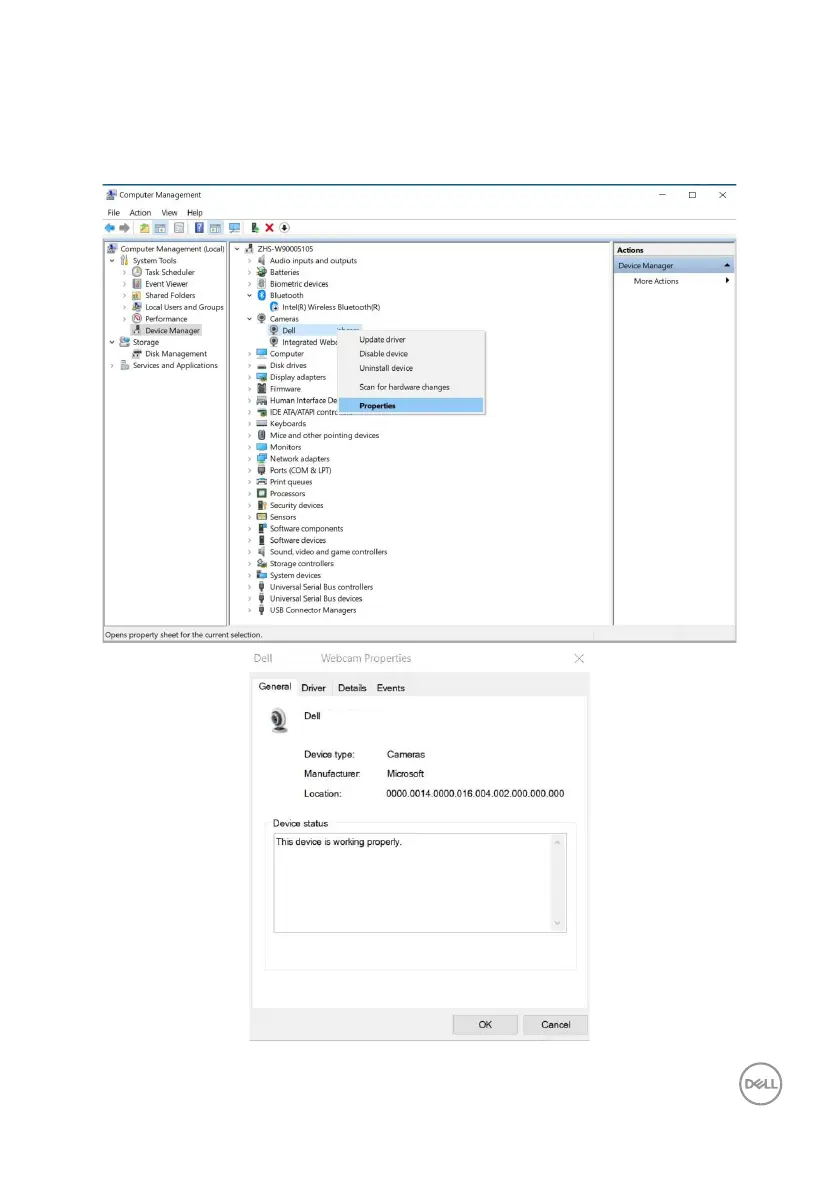Click the Bluetooth category icon
This screenshot has height=1191, width=839.
262,295
